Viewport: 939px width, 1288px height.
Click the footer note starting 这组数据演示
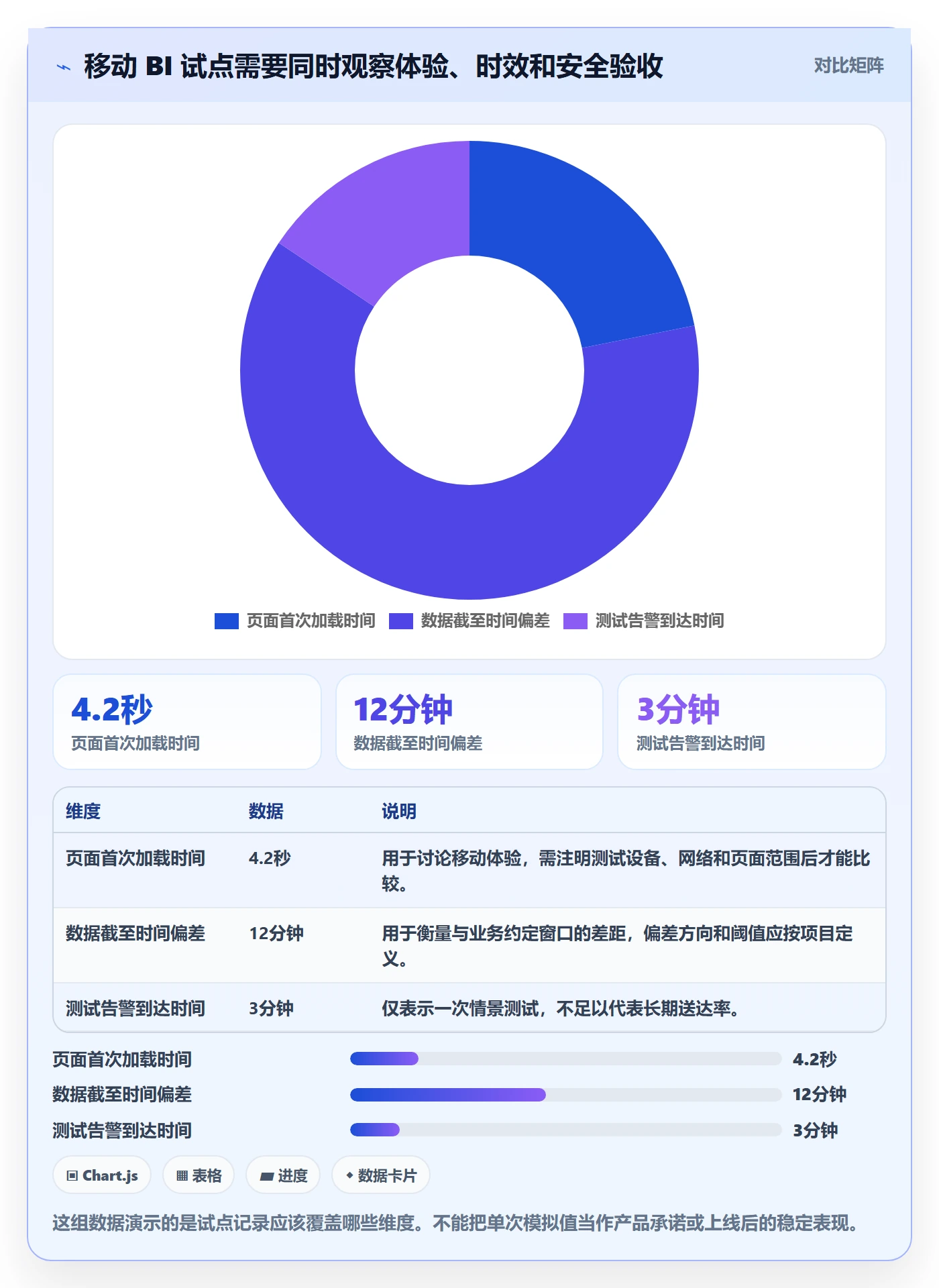tap(455, 1223)
